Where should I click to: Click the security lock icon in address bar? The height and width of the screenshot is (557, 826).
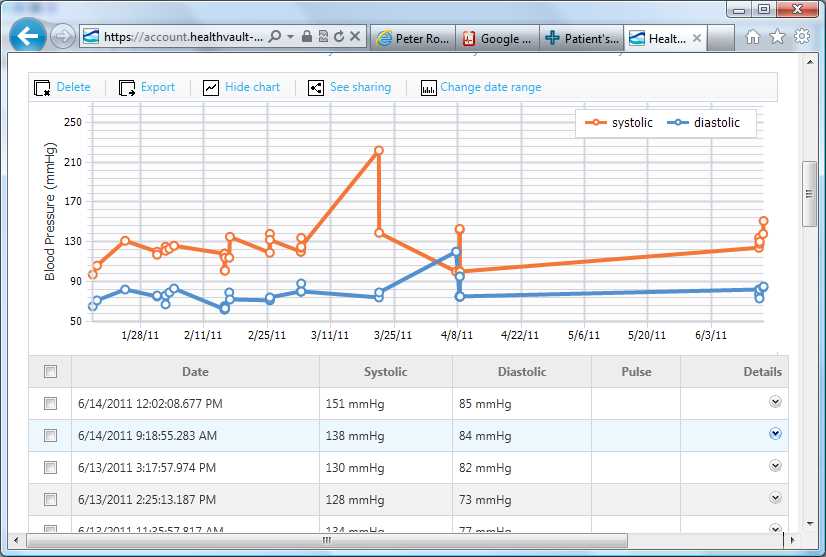(x=307, y=36)
